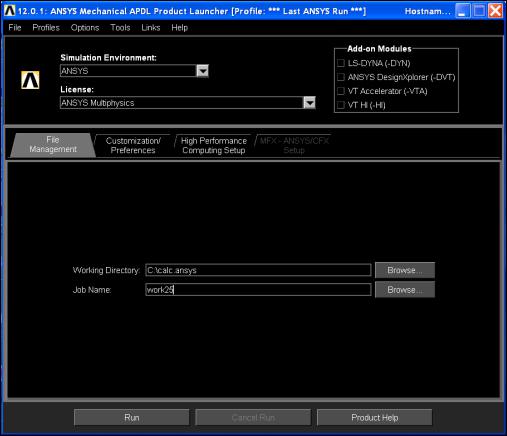Switch to File Management tab
The width and height of the screenshot is (507, 436).
pos(53,145)
